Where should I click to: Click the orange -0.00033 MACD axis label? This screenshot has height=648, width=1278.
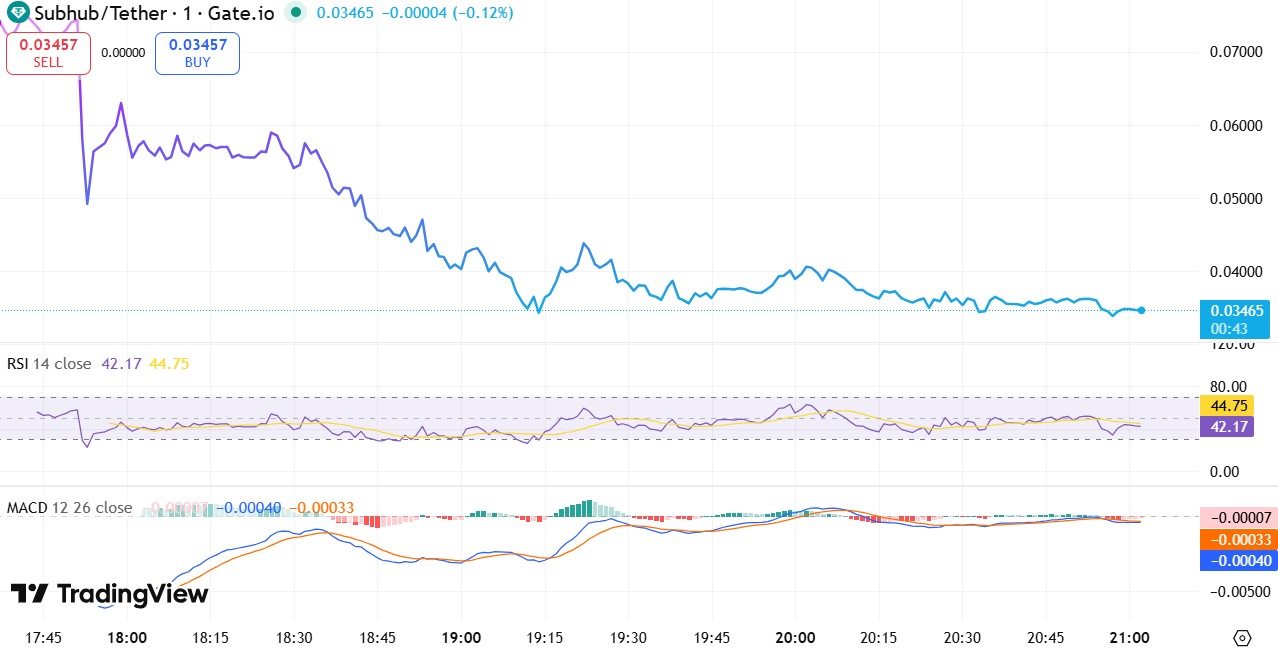point(1236,539)
